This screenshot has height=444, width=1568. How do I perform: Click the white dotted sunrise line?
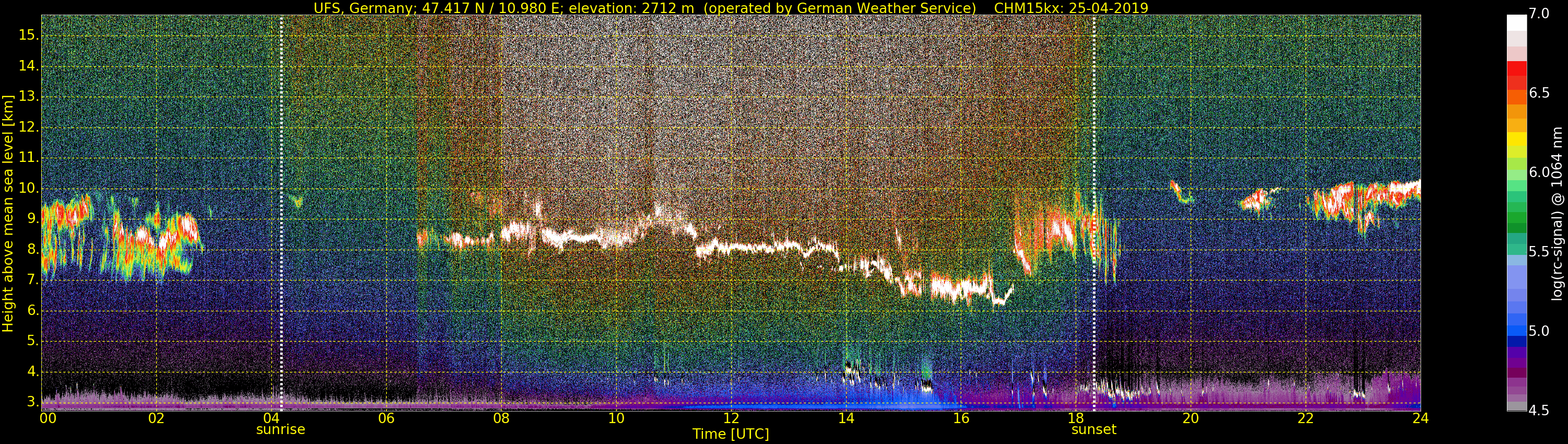coord(281,213)
